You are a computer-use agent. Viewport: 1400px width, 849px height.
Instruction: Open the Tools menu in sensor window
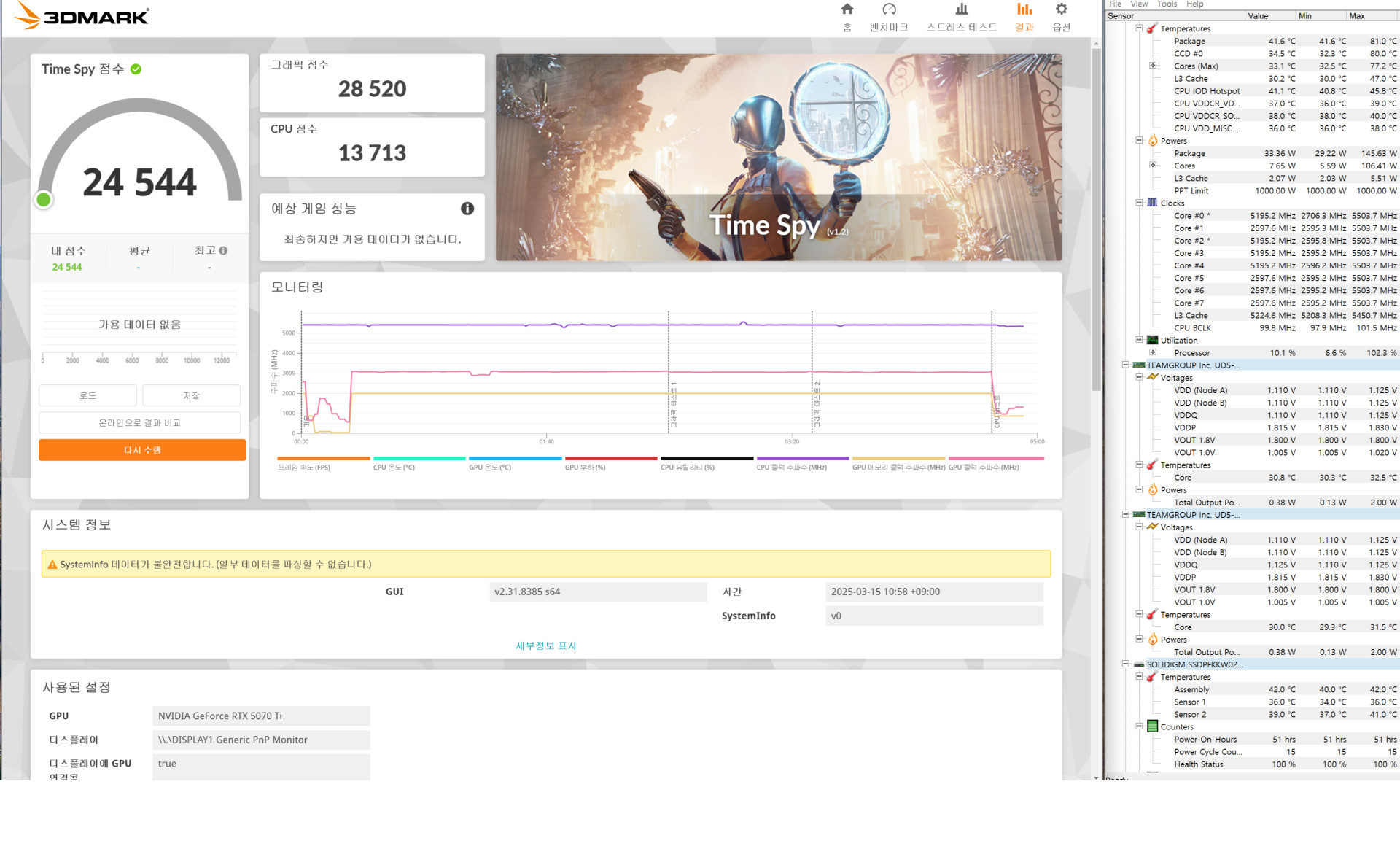click(1167, 4)
